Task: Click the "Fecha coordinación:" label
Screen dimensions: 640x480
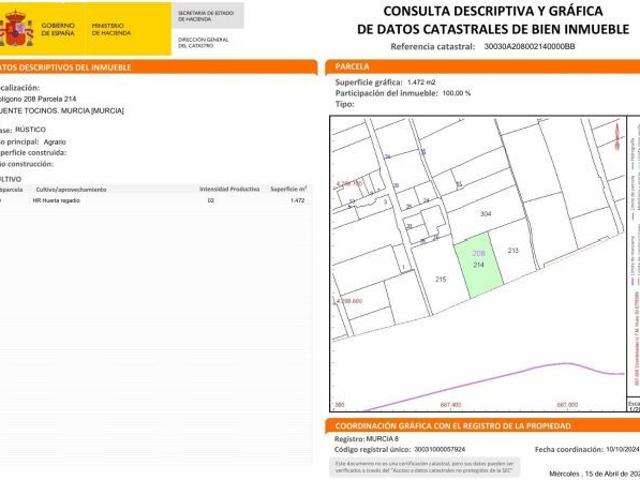Action: coord(569,449)
